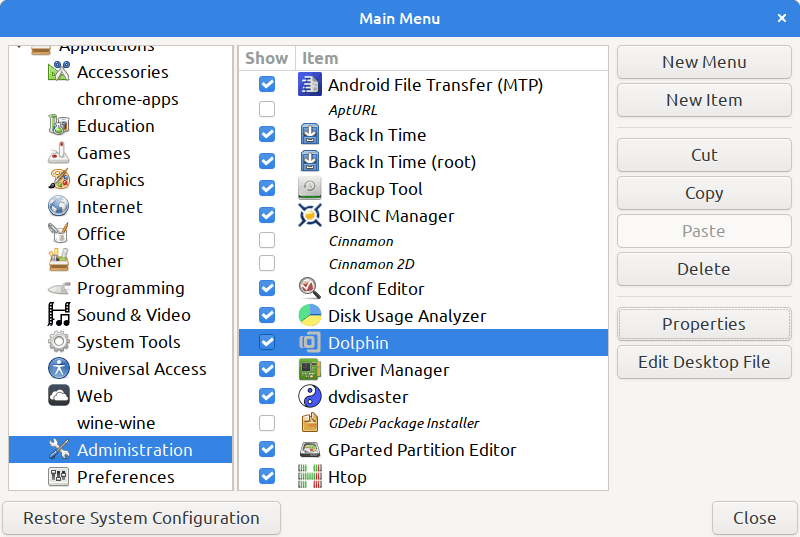Click the Item column header
The height and width of the screenshot is (537, 800).
[x=452, y=58]
